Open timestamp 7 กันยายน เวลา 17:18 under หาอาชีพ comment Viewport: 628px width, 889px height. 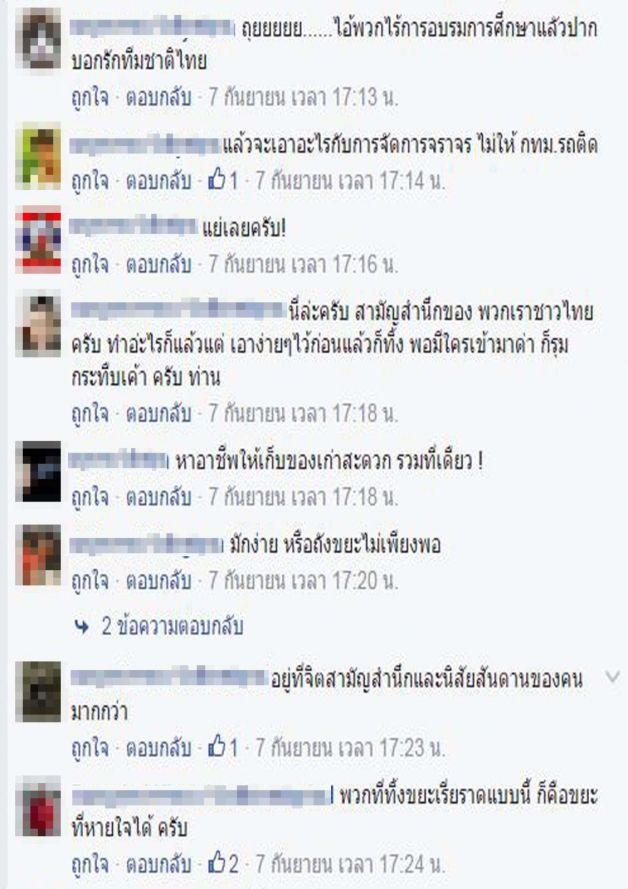coord(303,497)
